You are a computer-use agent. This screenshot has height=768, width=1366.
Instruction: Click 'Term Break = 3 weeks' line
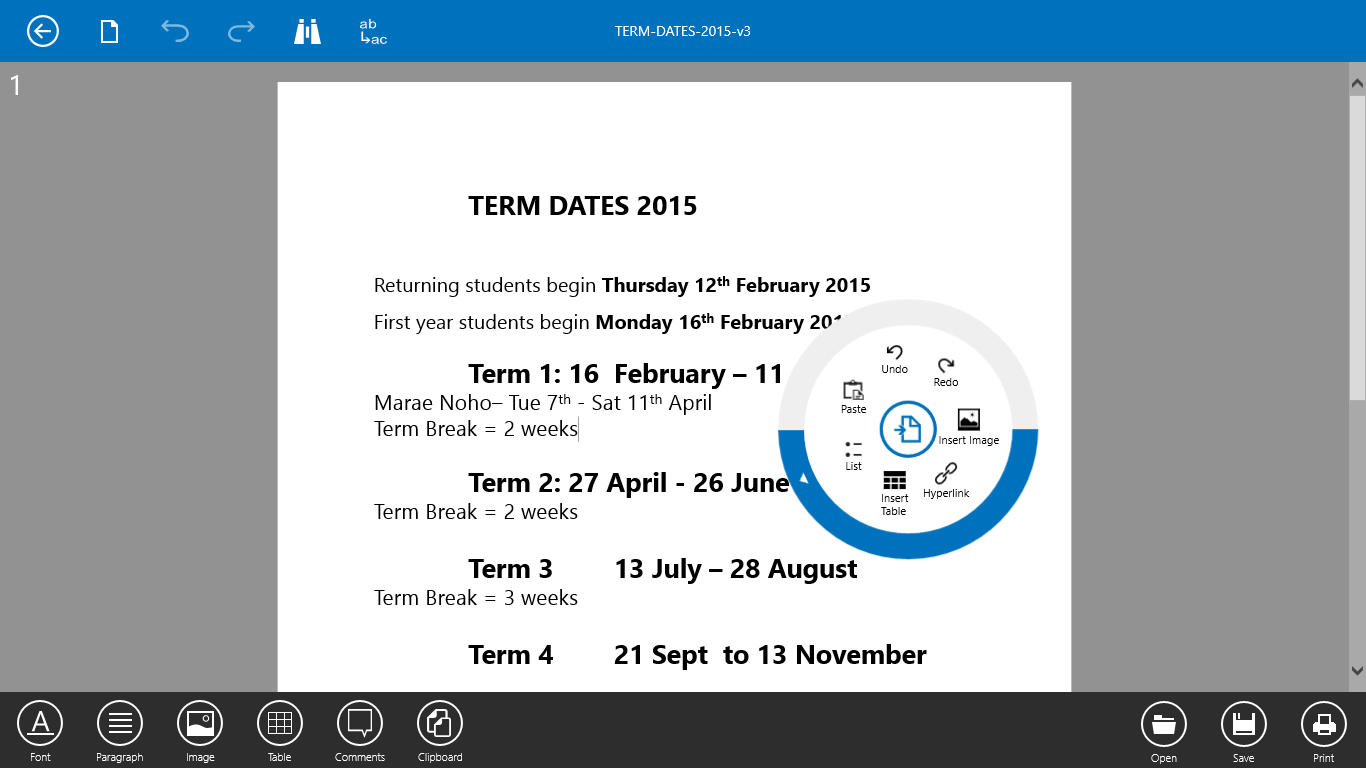(476, 598)
